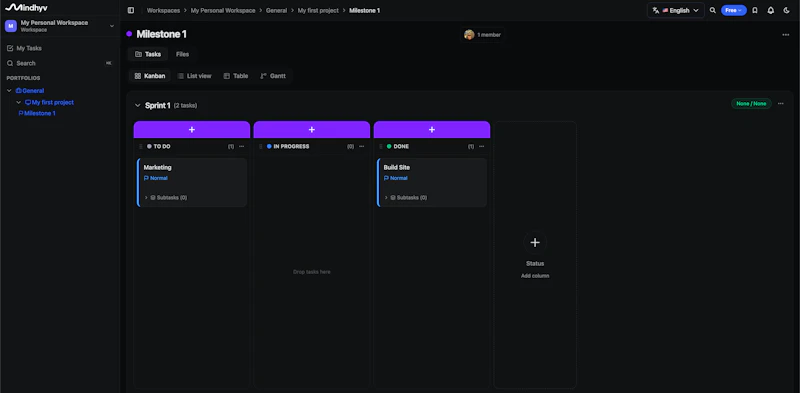The image size is (800, 393).
Task: Select General in the sidebar tree
Action: click(30, 91)
